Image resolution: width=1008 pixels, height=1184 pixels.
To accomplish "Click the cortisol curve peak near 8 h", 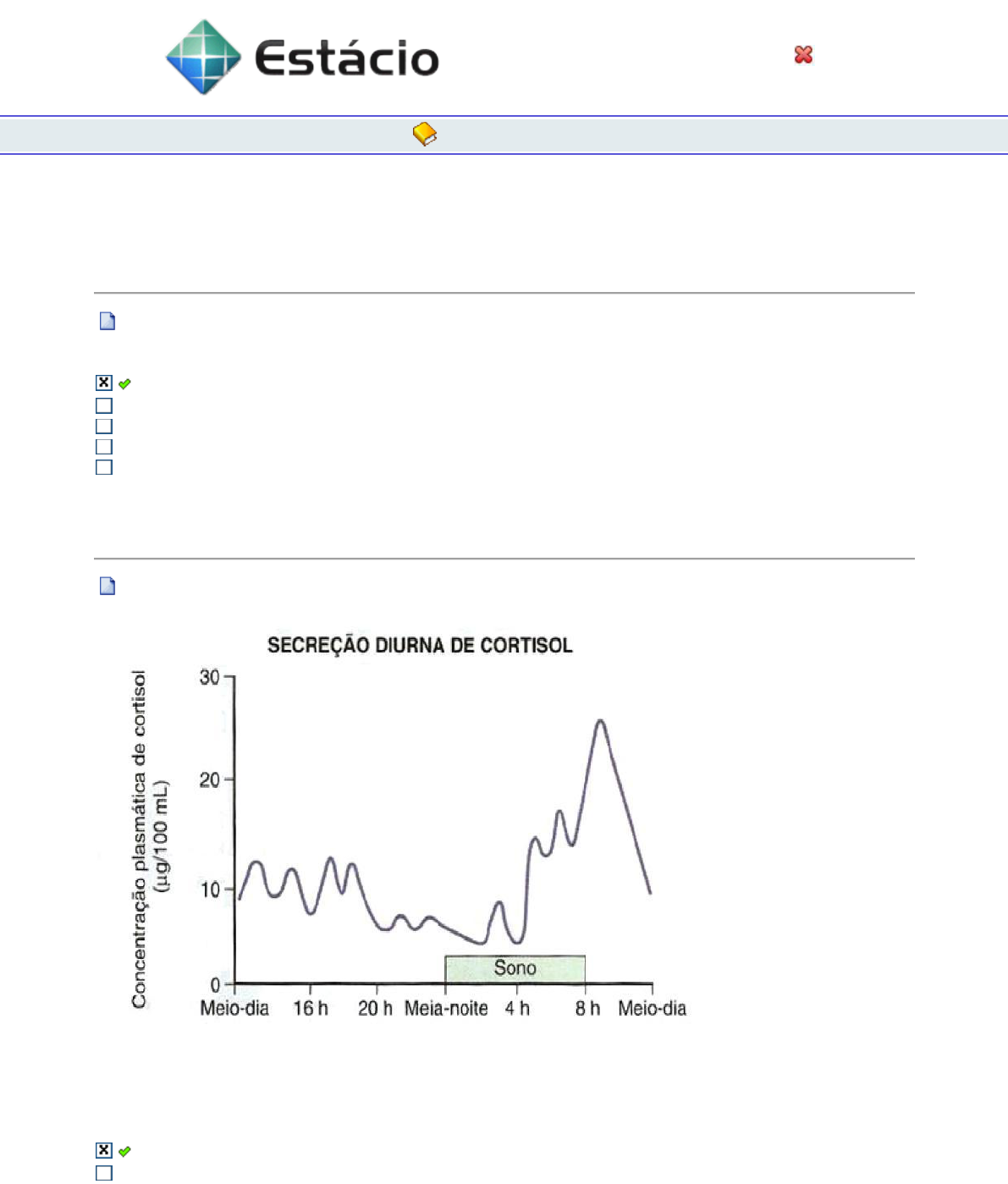I will (x=600, y=722).
